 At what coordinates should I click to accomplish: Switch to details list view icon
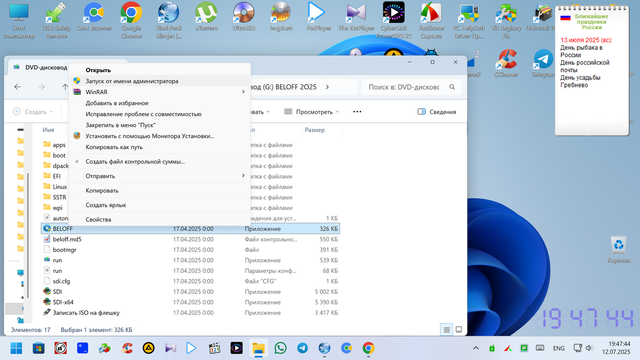point(447,329)
